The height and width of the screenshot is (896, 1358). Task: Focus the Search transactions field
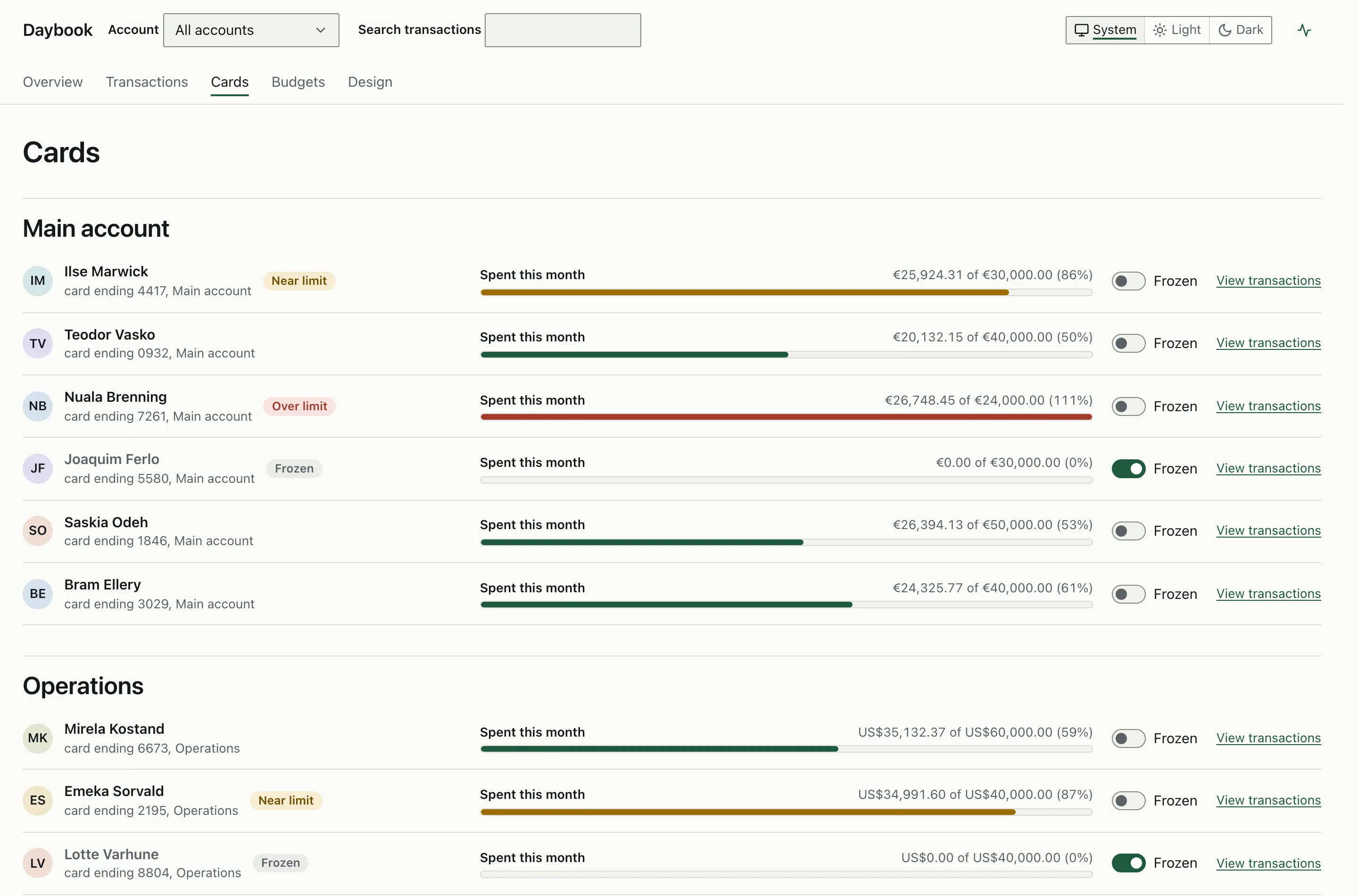[563, 30]
